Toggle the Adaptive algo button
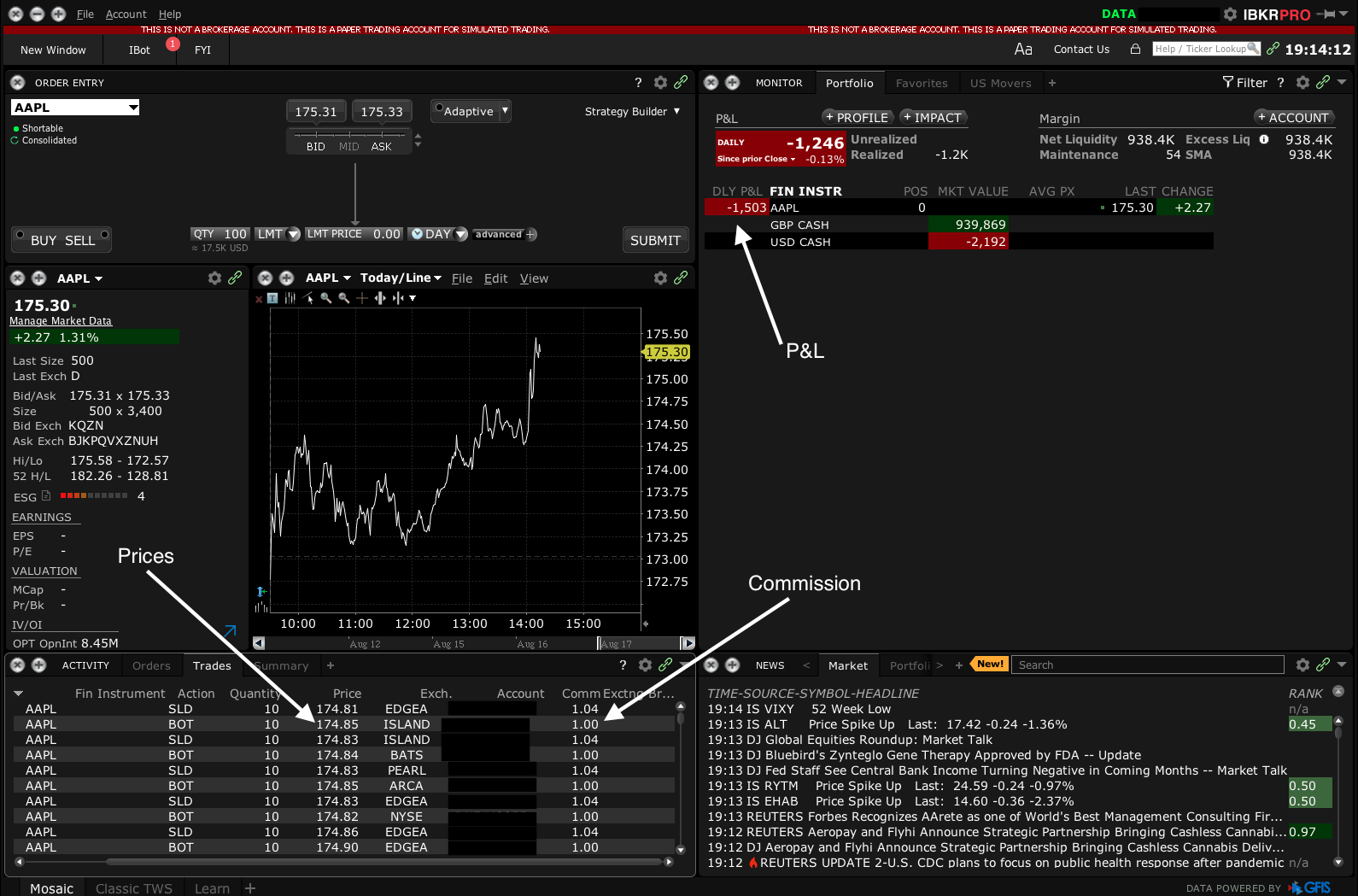 [465, 111]
